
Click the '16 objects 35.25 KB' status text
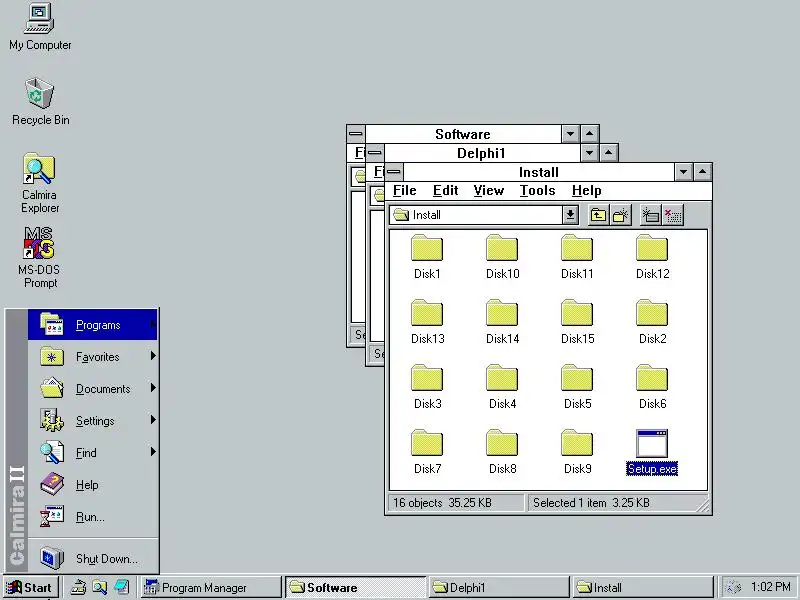[x=442, y=503]
